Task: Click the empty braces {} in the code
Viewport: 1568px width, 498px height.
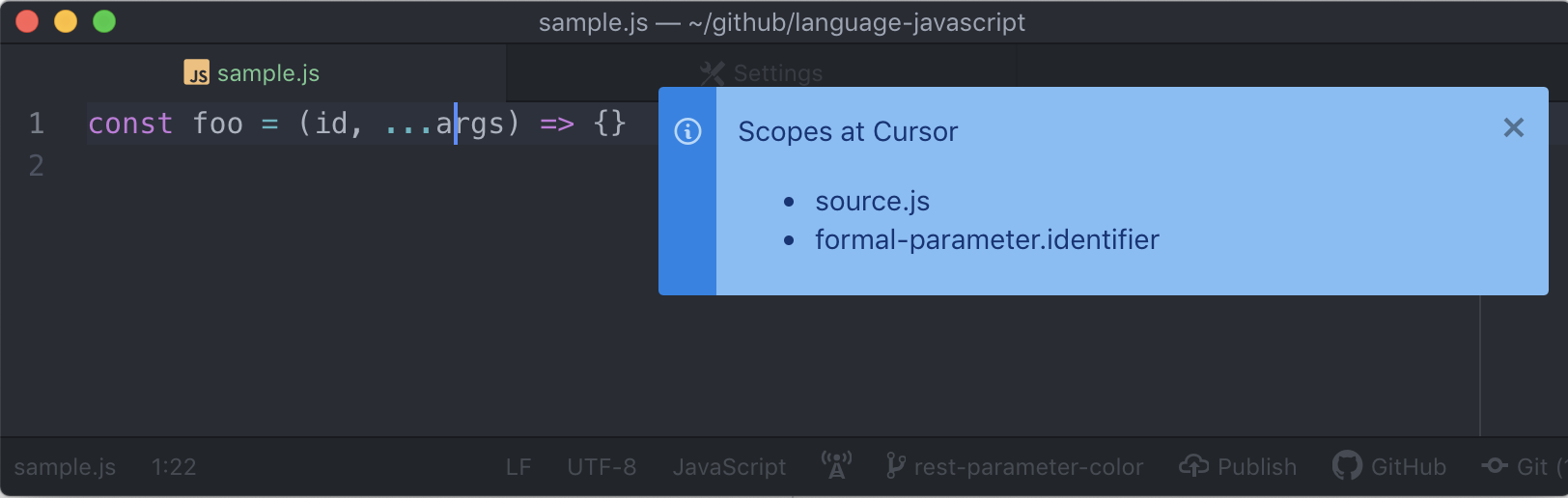Action: (610, 124)
